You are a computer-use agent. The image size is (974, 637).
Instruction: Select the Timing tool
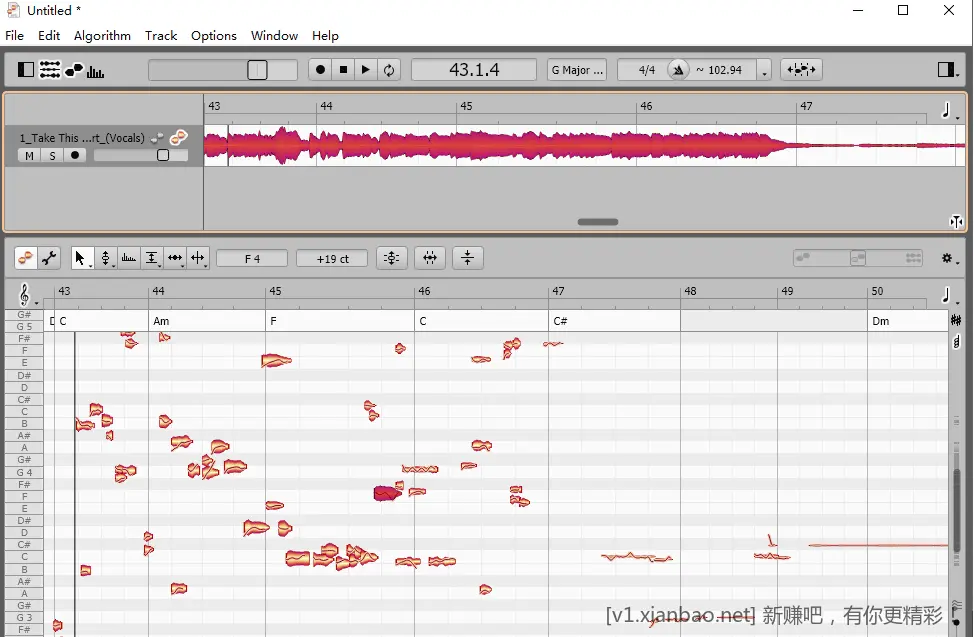tap(175, 258)
